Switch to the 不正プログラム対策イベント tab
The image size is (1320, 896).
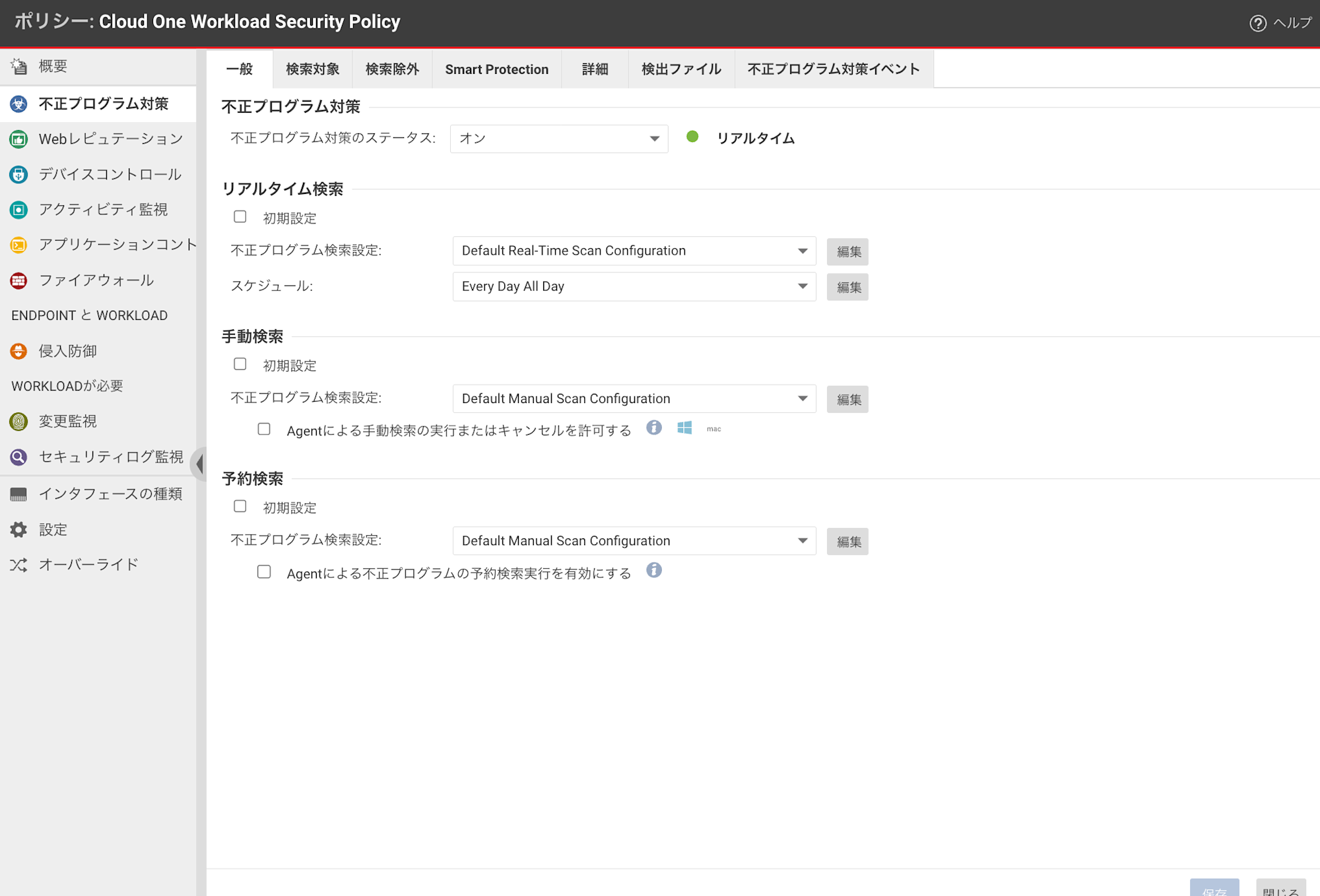[x=834, y=69]
